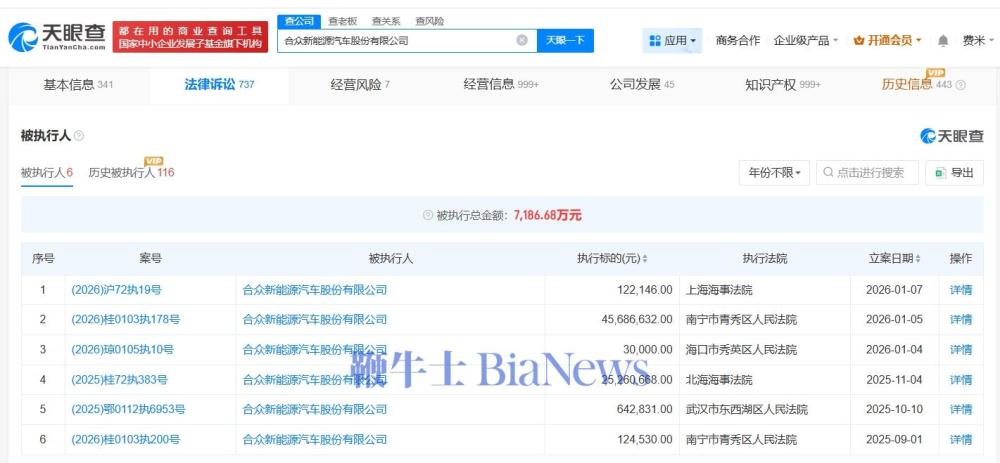Click the help icon next to 被执行人 heading

pos(79,136)
